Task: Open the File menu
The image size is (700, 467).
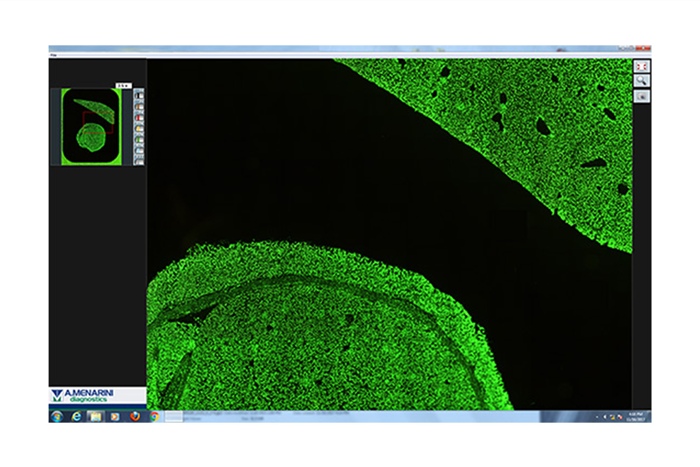Action: [x=54, y=54]
